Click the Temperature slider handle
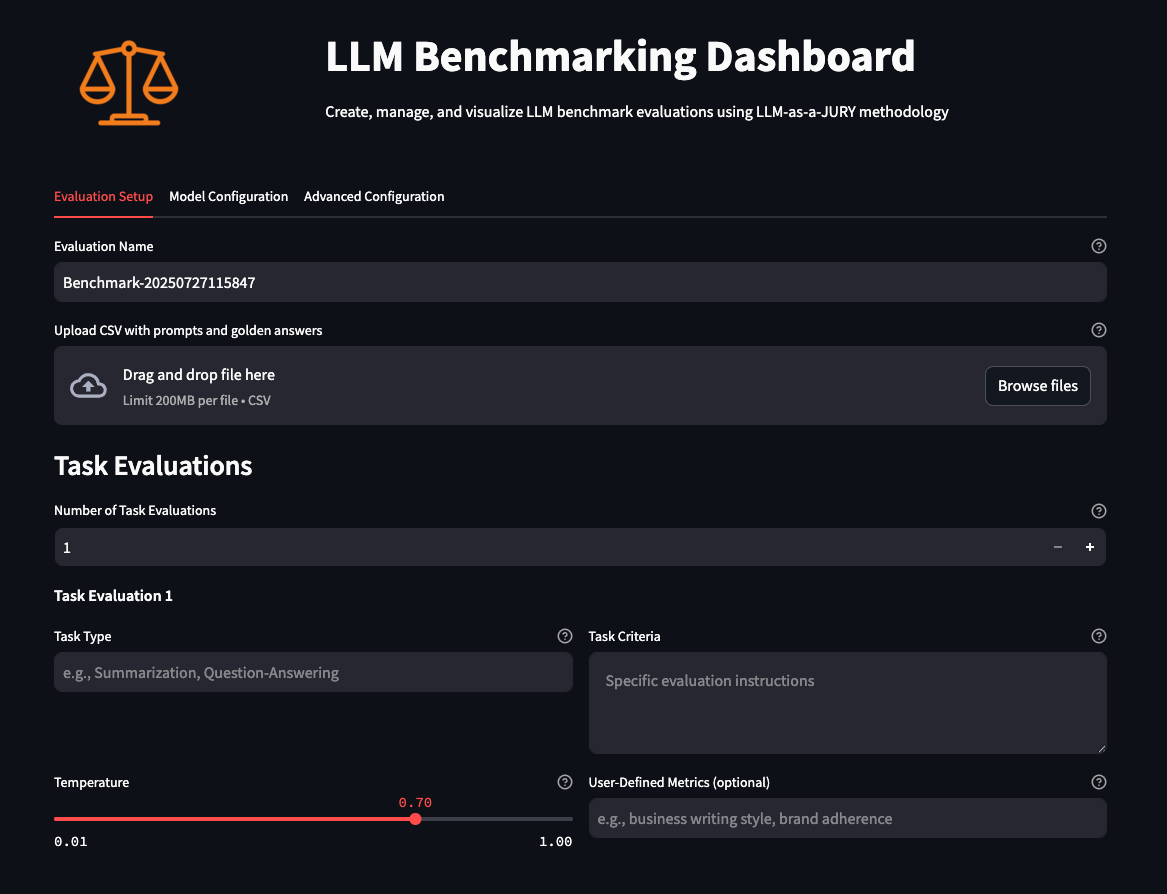 point(415,819)
